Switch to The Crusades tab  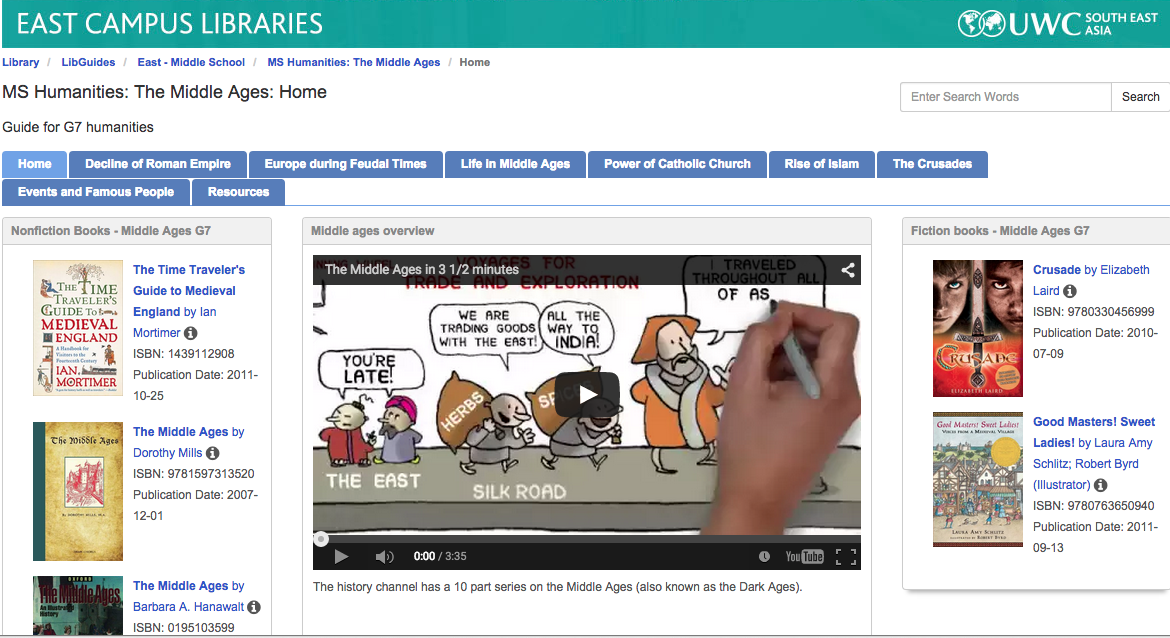[932, 164]
